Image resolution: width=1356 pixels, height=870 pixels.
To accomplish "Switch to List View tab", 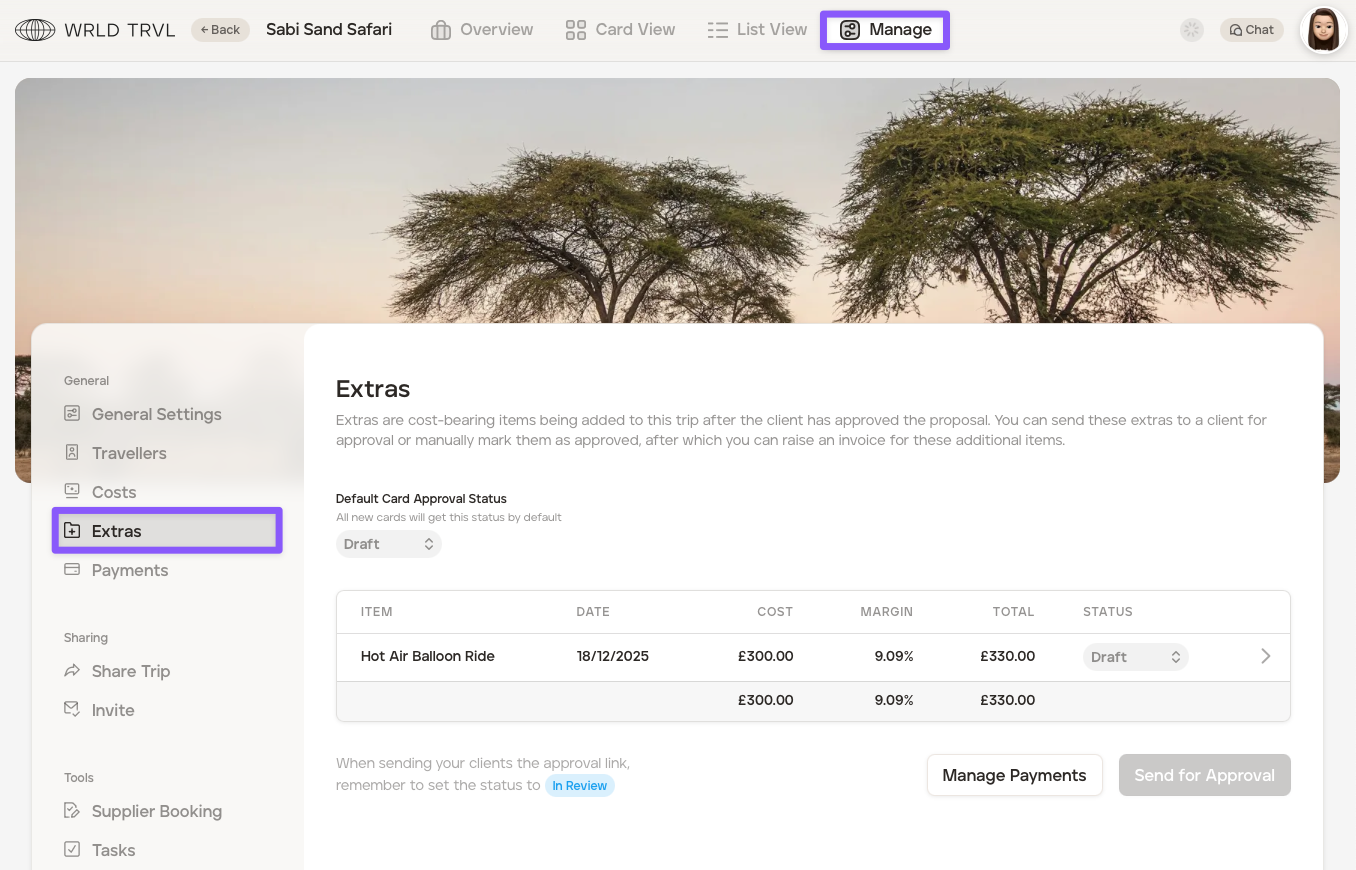I will [757, 30].
